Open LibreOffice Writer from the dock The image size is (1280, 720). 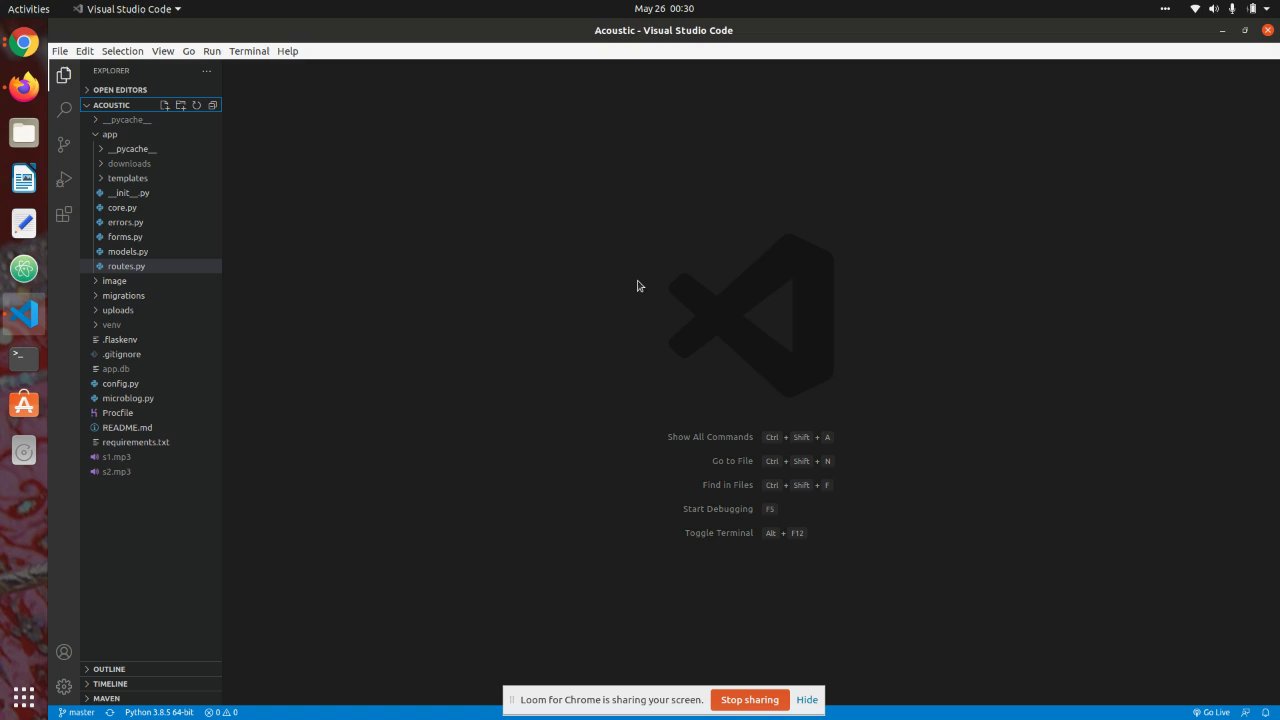pyautogui.click(x=24, y=178)
